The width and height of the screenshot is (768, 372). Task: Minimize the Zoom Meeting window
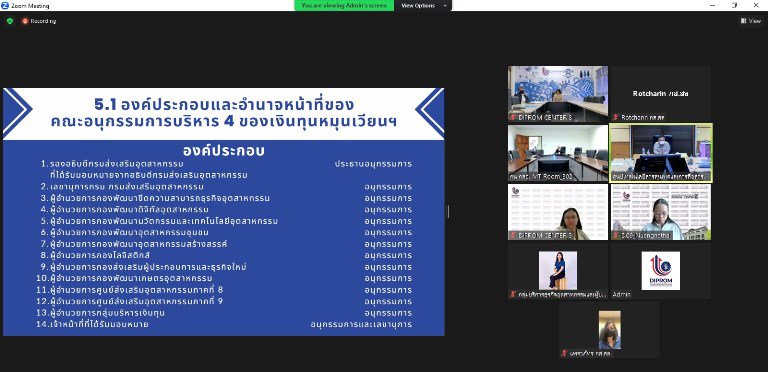(712, 5)
